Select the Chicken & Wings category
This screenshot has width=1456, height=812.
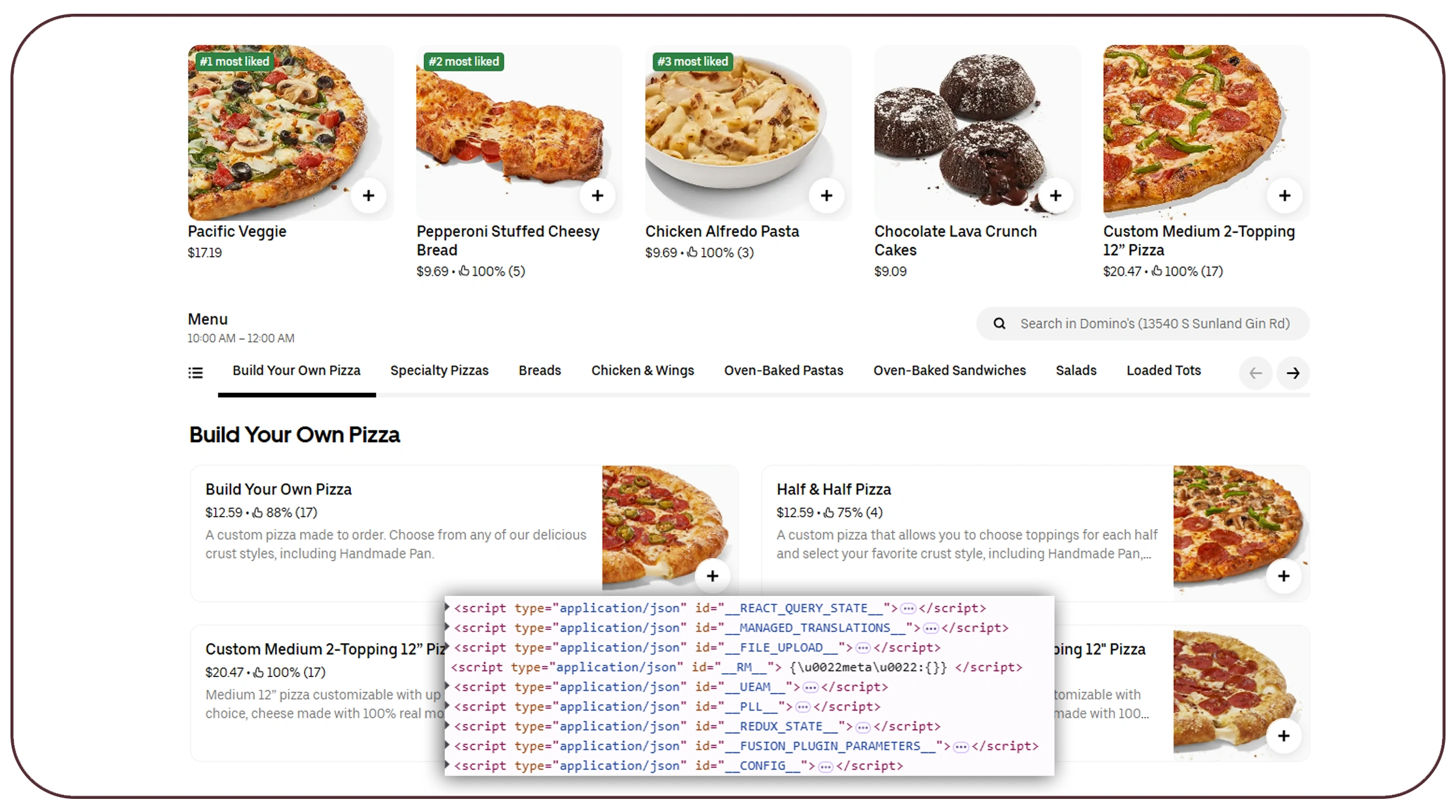pyautogui.click(x=643, y=370)
